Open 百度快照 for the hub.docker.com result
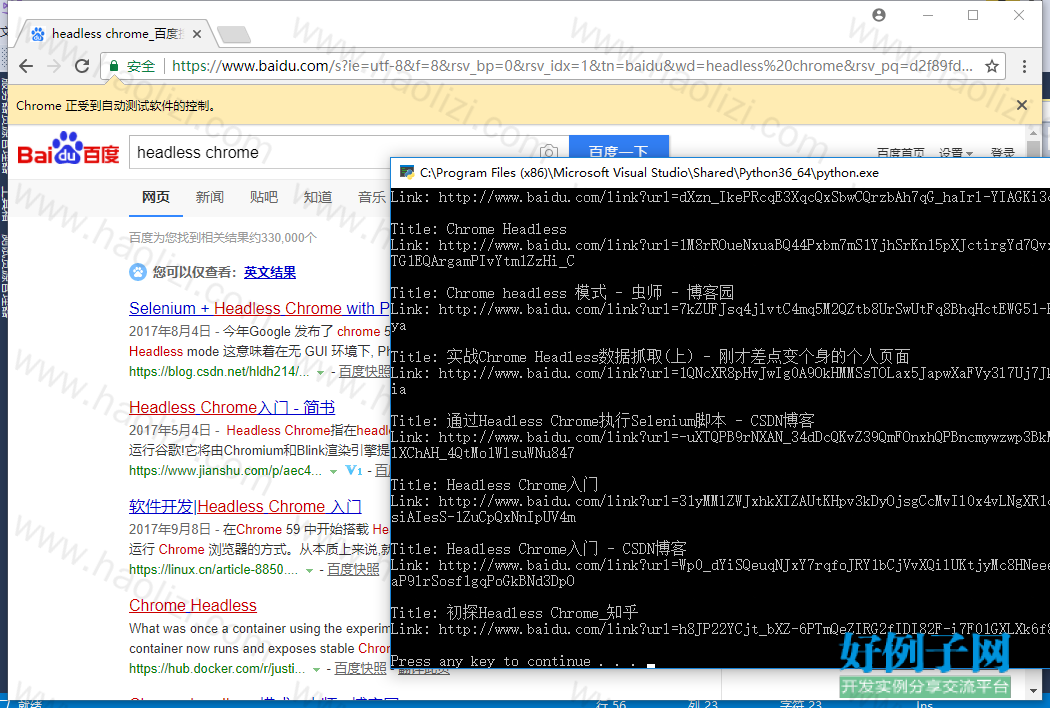The height and width of the screenshot is (708, 1050). click(360, 668)
